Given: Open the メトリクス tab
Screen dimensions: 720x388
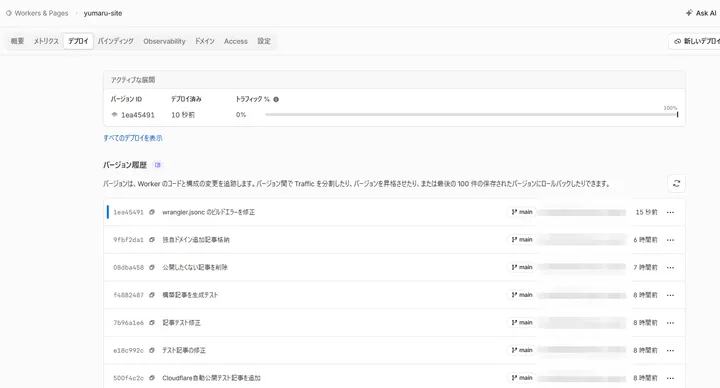Looking at the screenshot, I should click(46, 41).
